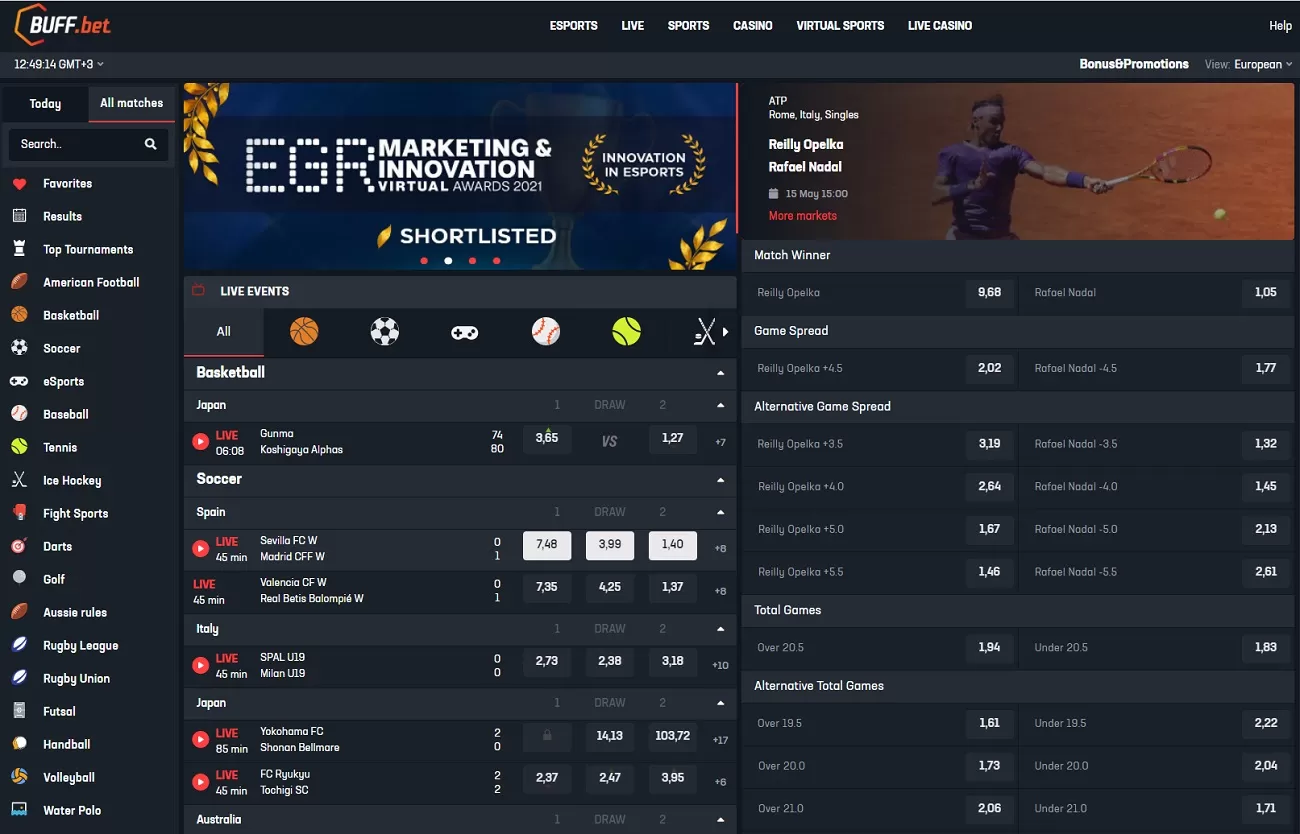Play live stream for Gunma match
This screenshot has width=1300, height=834.
click(200, 441)
